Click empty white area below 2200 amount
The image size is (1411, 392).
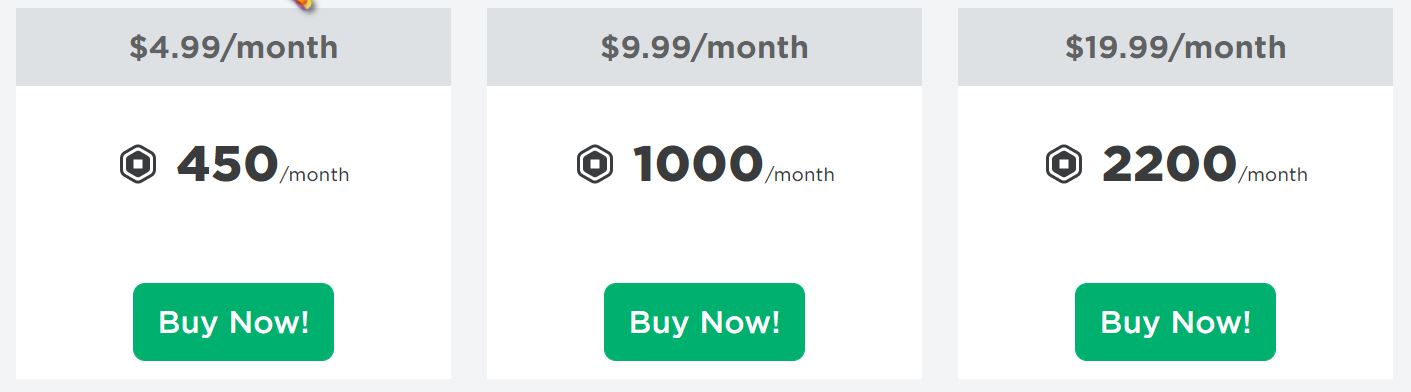[x=1175, y=235]
